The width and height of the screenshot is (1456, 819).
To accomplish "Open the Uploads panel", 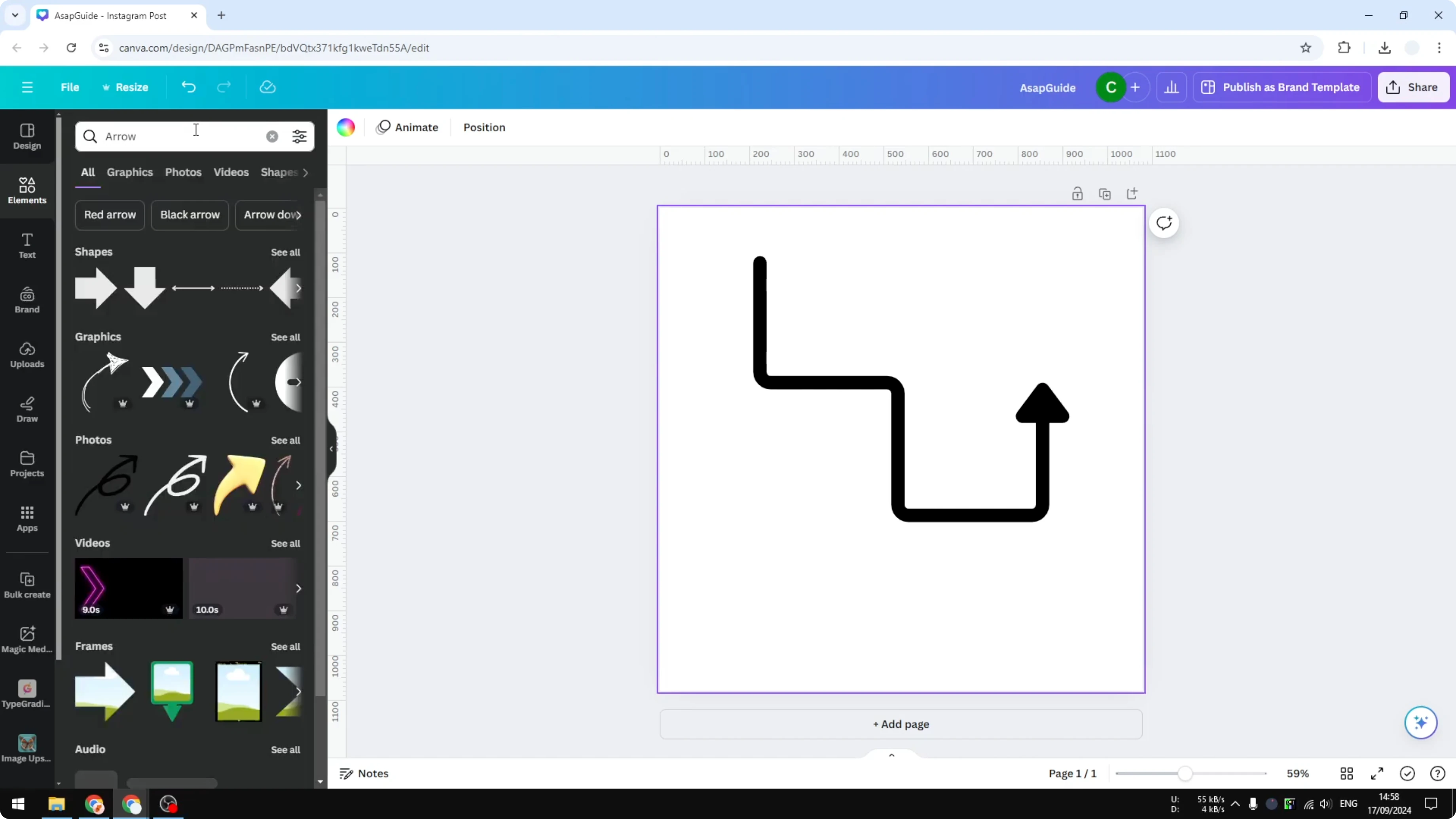I will point(27,355).
